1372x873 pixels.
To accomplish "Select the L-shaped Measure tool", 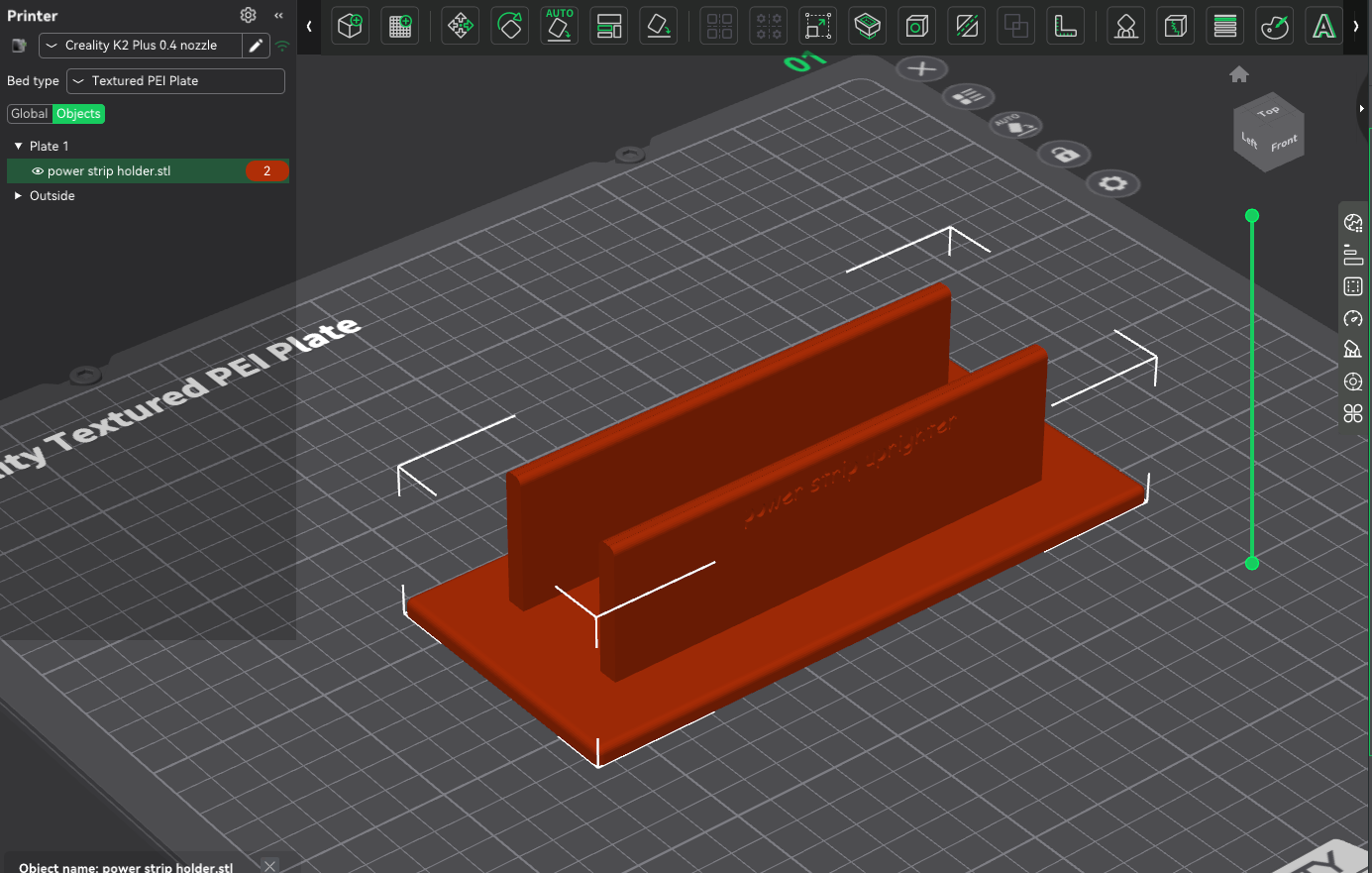I will pos(1066,26).
